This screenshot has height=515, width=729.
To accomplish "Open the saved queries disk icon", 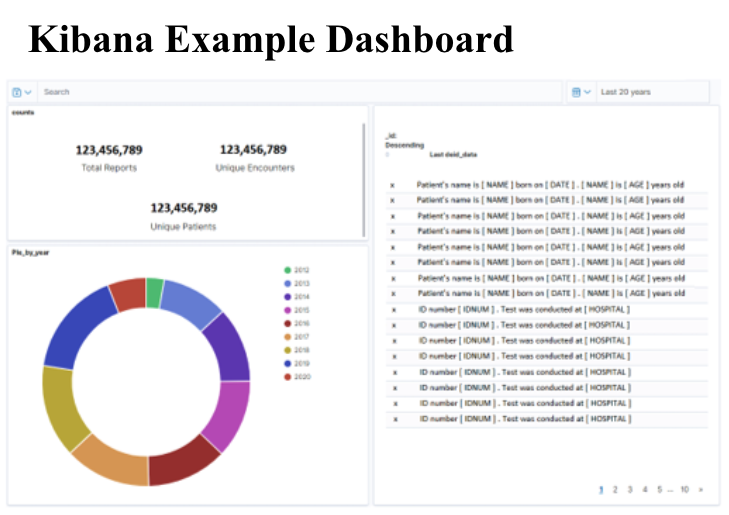I will [x=17, y=92].
